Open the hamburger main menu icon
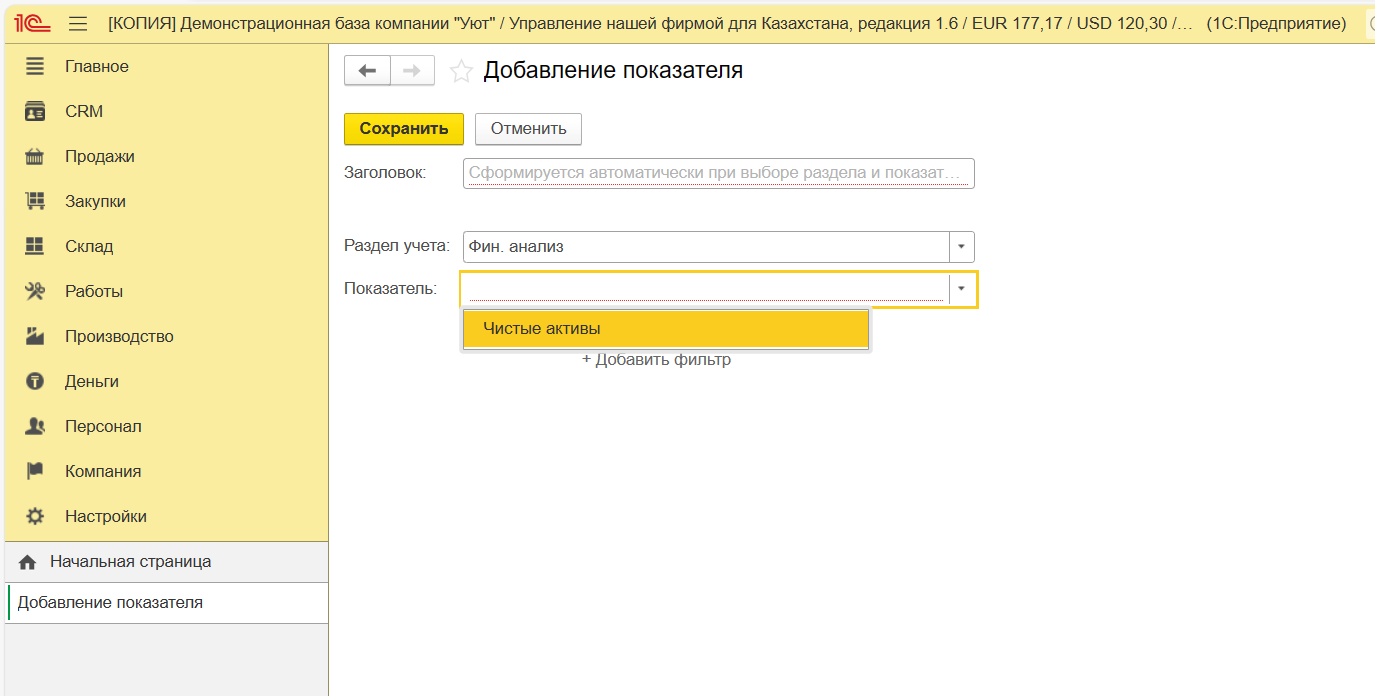This screenshot has width=1375, height=696. (78, 23)
